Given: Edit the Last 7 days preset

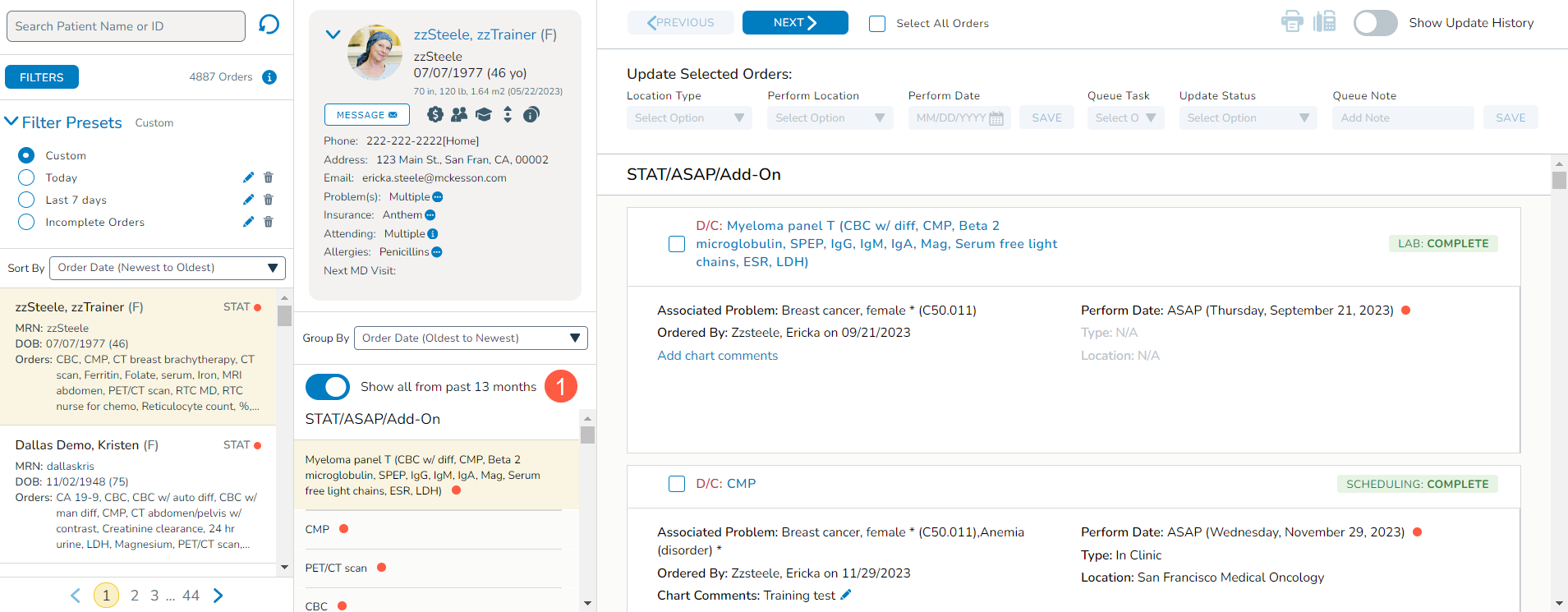Looking at the screenshot, I should pyautogui.click(x=248, y=200).
